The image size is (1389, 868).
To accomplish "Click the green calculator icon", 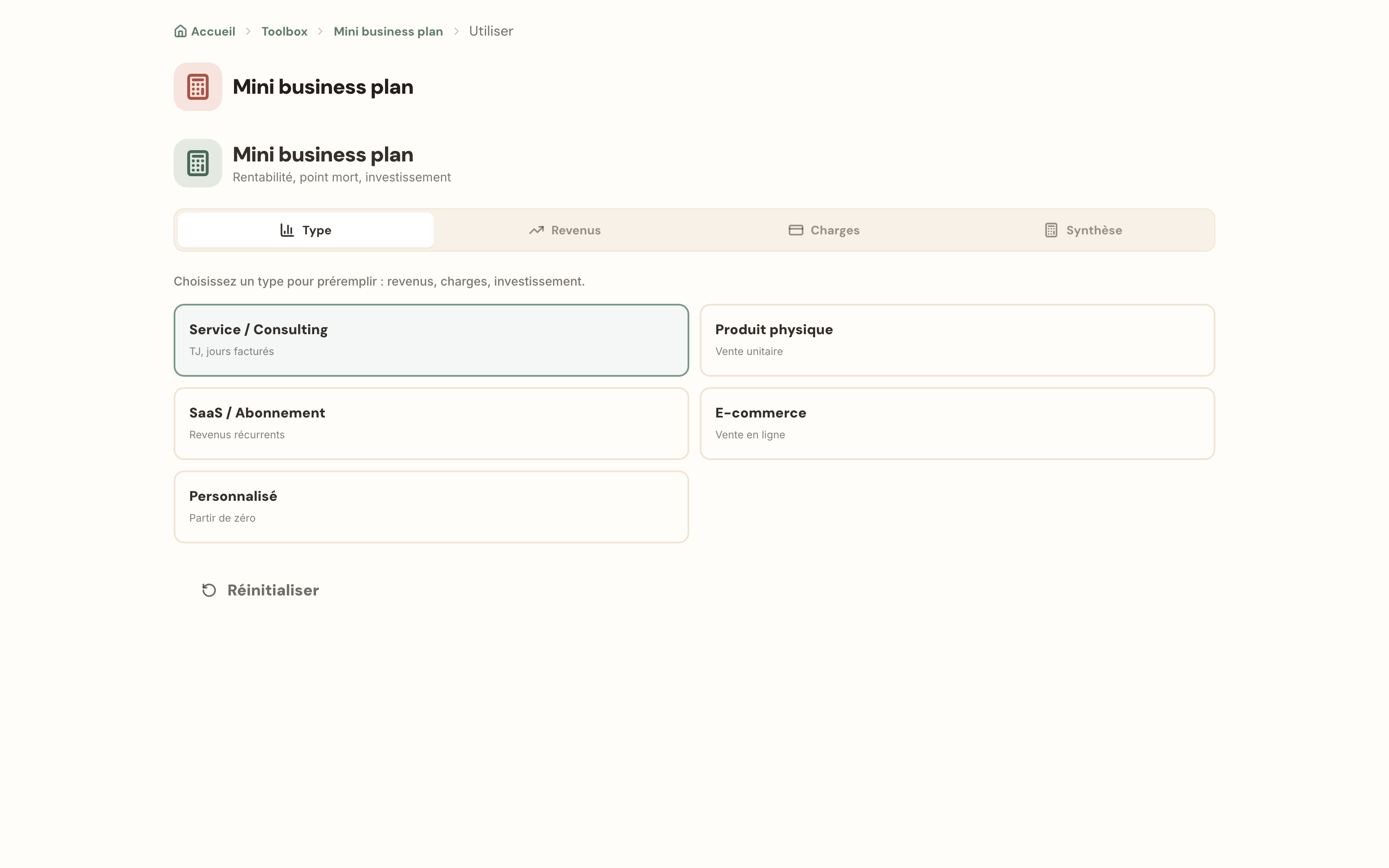I will (198, 163).
